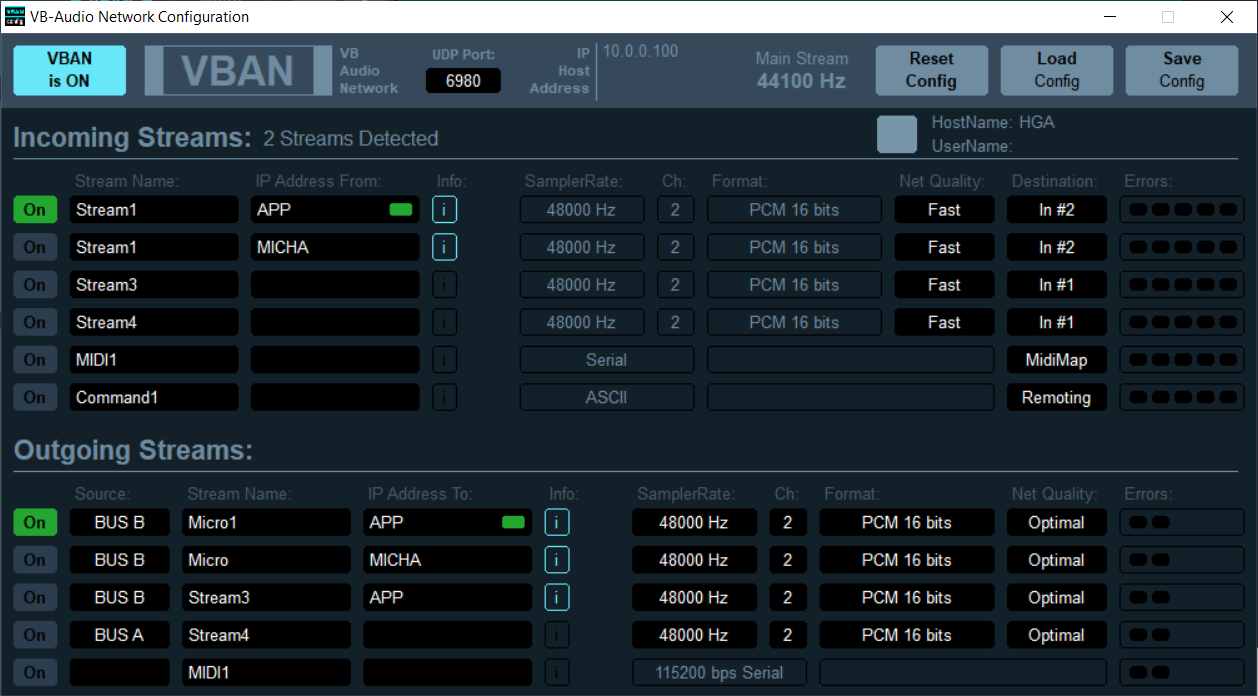This screenshot has height=696, width=1258.
Task: Open info for outgoing Micro stream
Action: click(557, 560)
